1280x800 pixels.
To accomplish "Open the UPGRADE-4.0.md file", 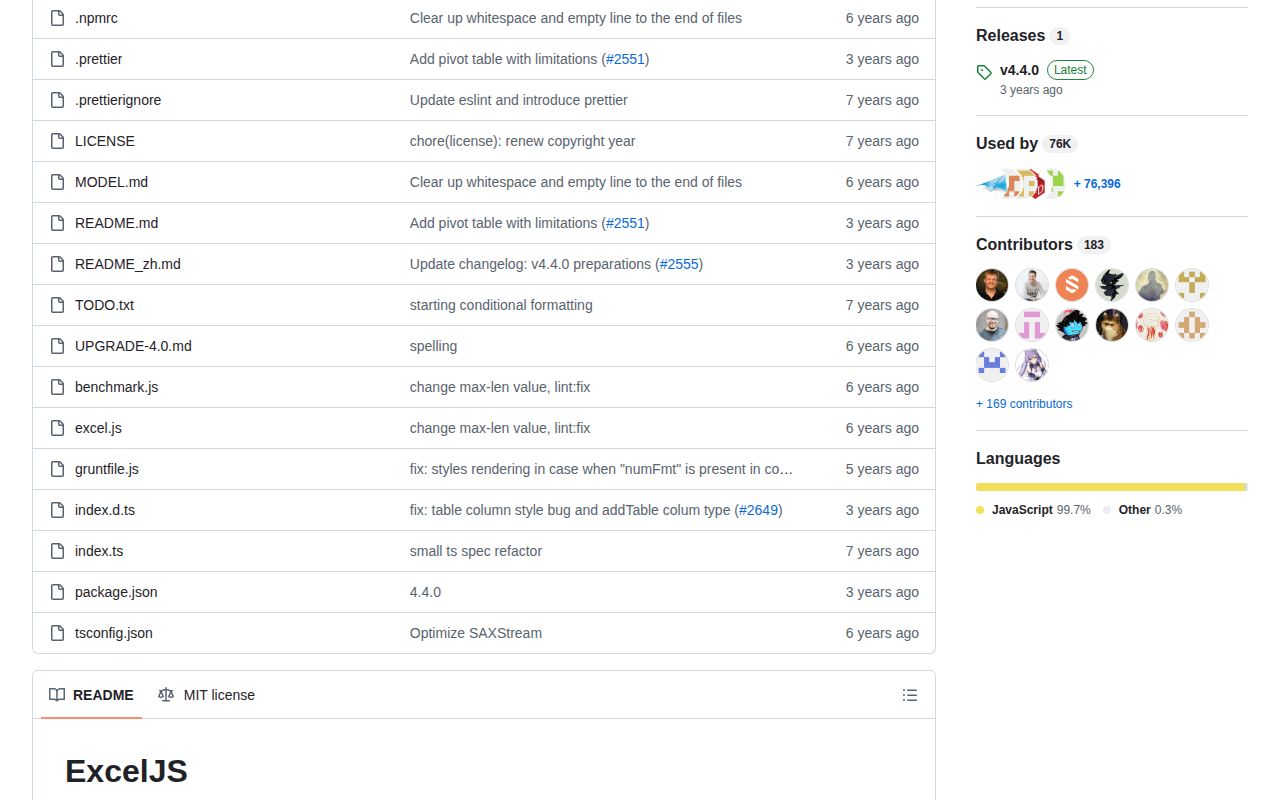I will (x=133, y=346).
